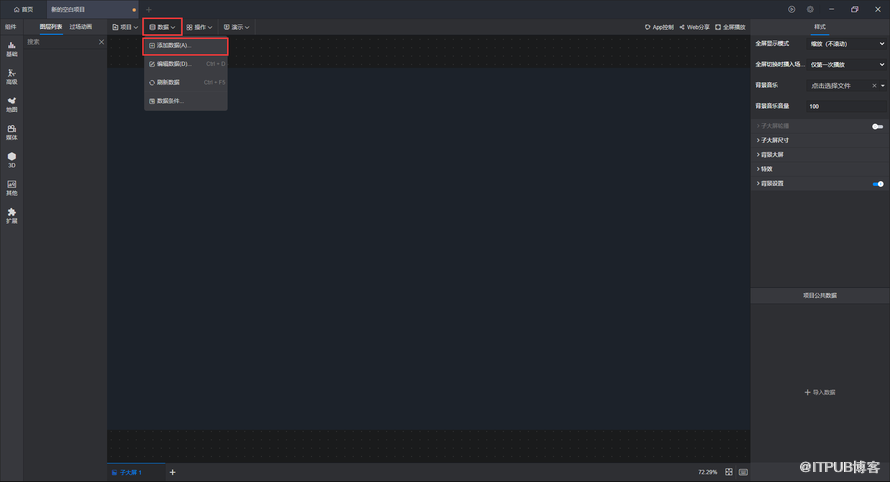The image size is (890, 482).
Task: Select the 样式 style tab
Action: pos(820,27)
